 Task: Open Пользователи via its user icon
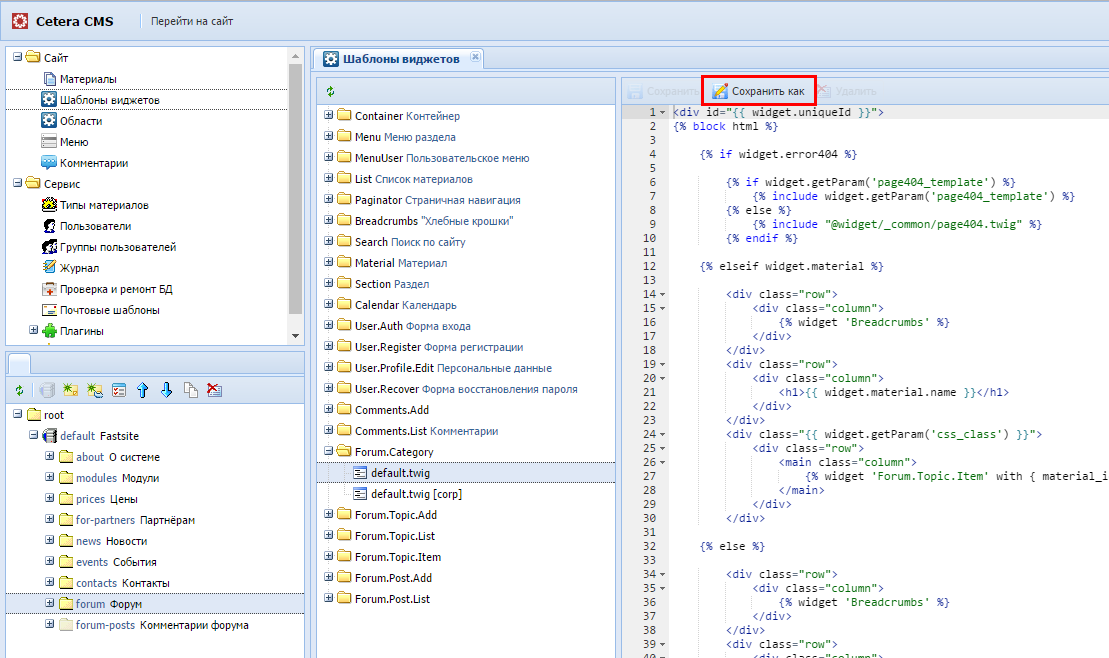click(49, 226)
